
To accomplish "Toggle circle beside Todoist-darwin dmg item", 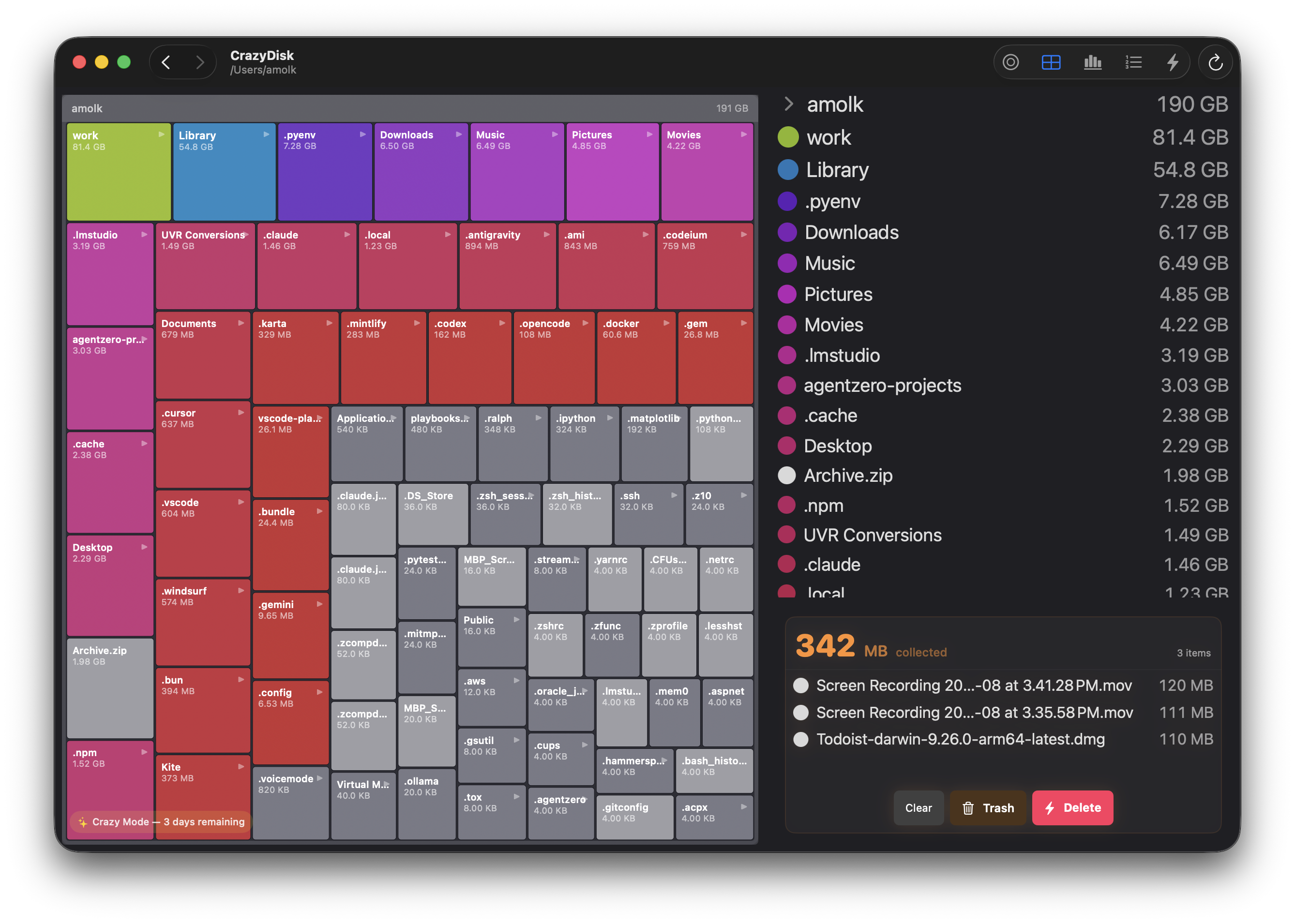I will pos(800,739).
